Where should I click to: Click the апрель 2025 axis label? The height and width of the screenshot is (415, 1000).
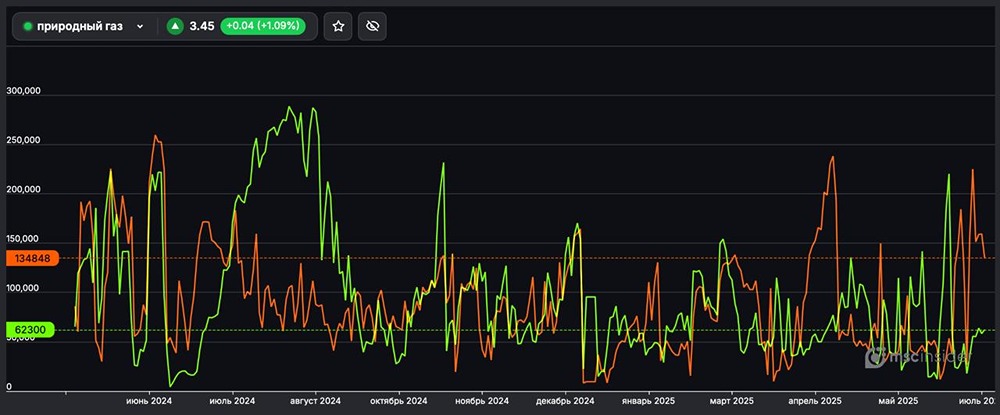coord(815,400)
